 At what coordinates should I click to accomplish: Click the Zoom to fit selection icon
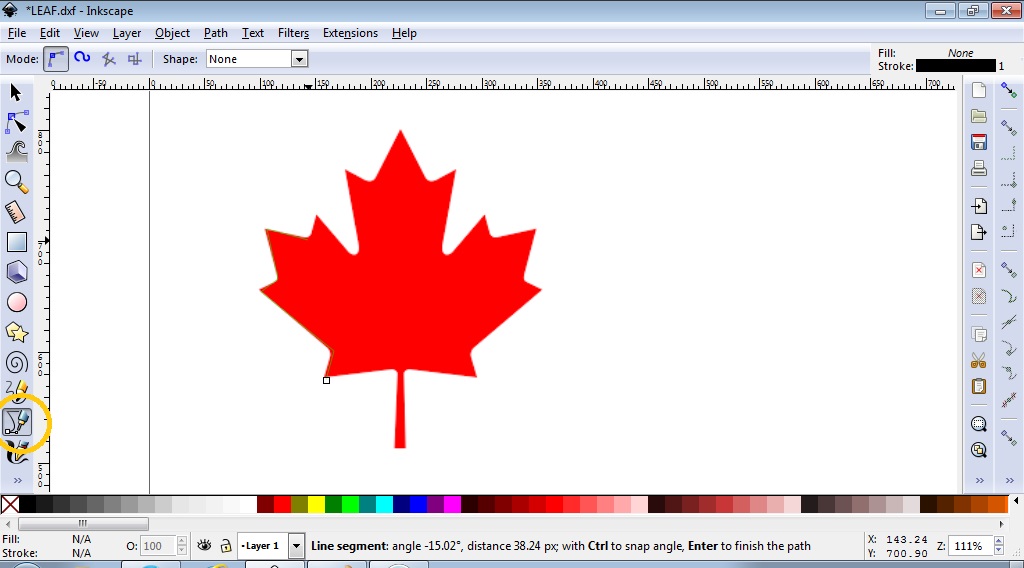click(x=978, y=424)
